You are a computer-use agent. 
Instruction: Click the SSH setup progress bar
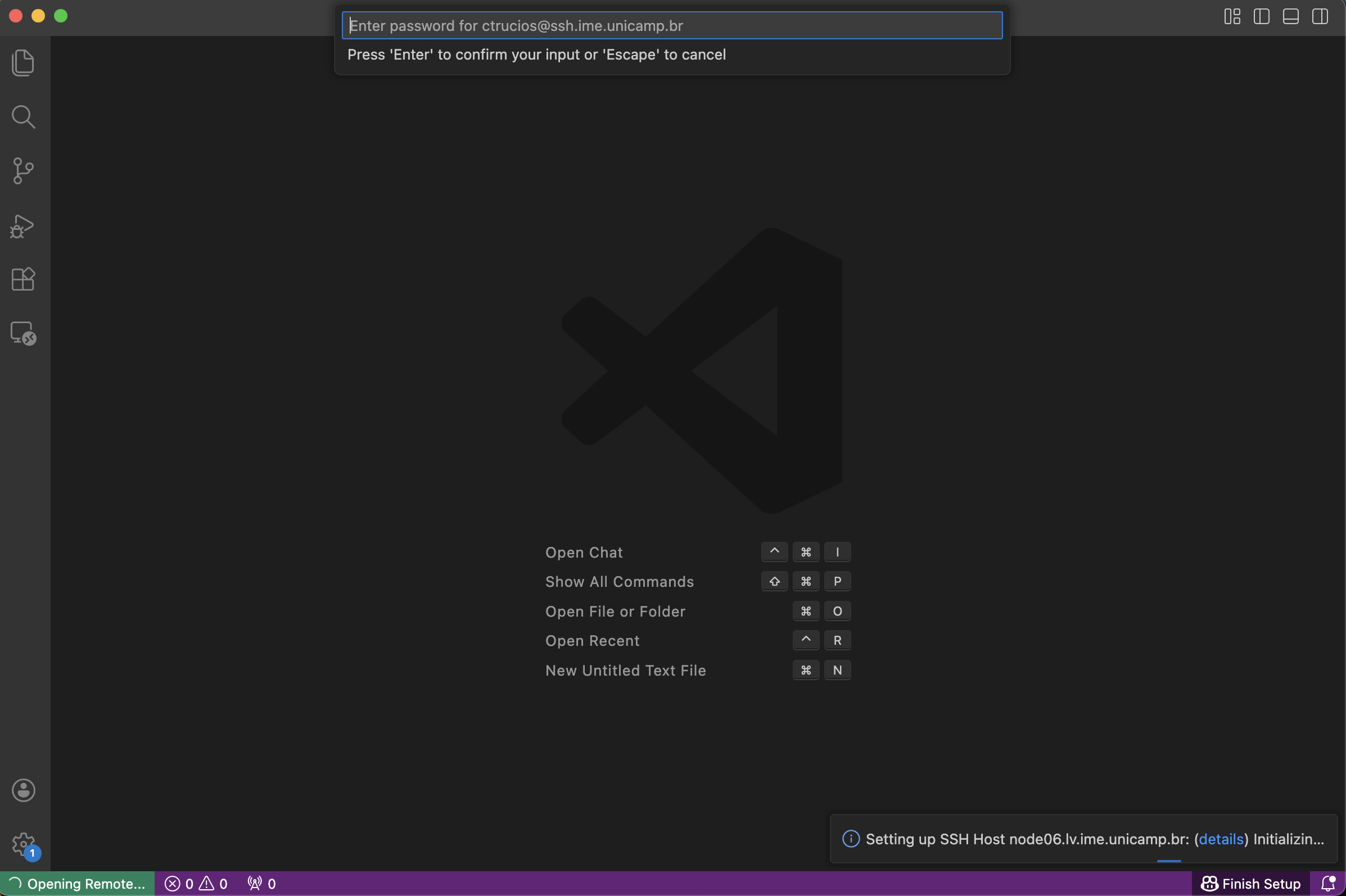pos(1168,861)
